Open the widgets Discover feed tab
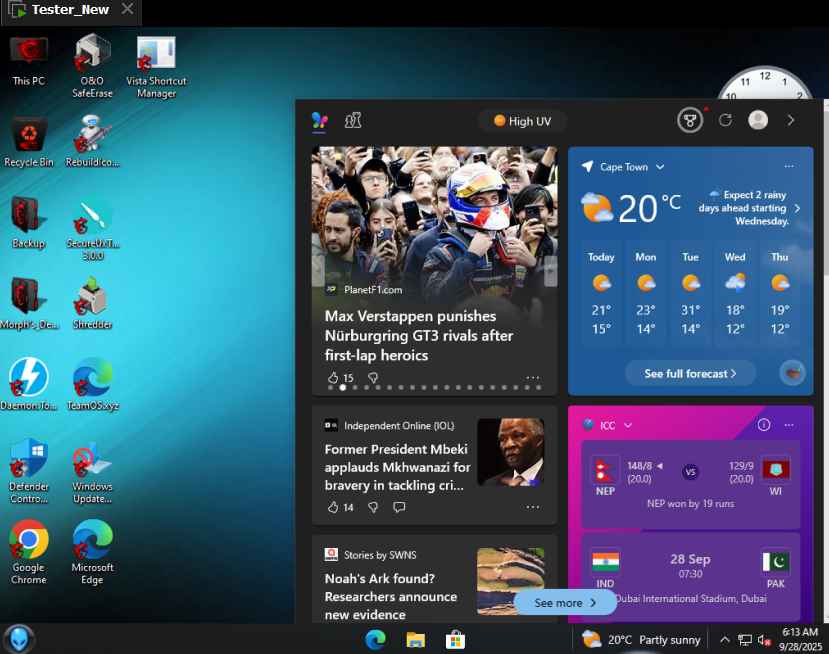The width and height of the screenshot is (829, 654). coord(319,121)
